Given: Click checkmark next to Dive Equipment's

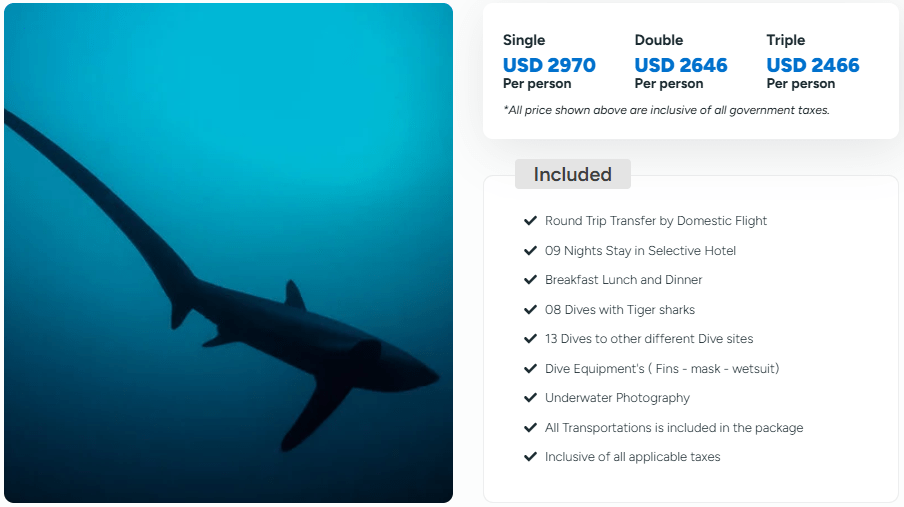Looking at the screenshot, I should click(x=530, y=368).
